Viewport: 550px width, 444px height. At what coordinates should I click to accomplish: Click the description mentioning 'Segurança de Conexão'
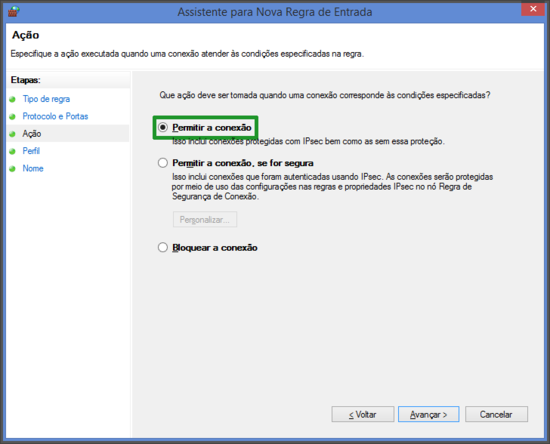point(333,187)
